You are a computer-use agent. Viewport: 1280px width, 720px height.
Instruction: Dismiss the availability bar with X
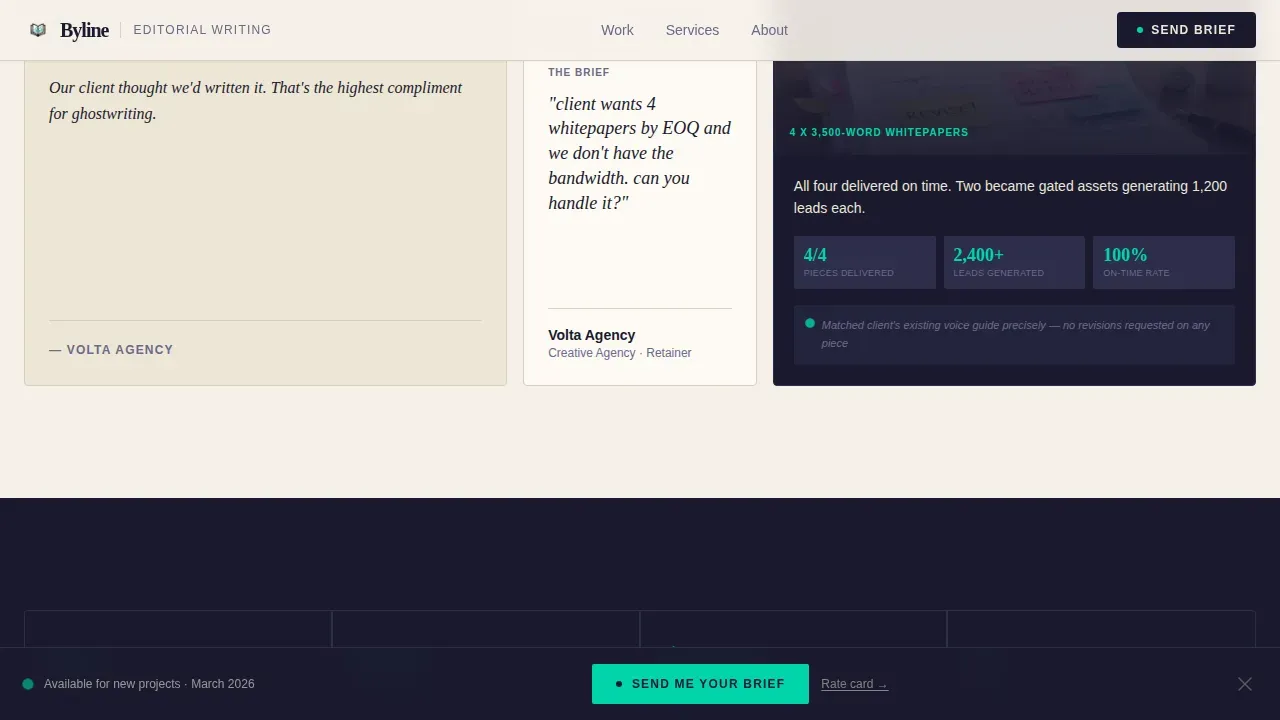click(1245, 684)
